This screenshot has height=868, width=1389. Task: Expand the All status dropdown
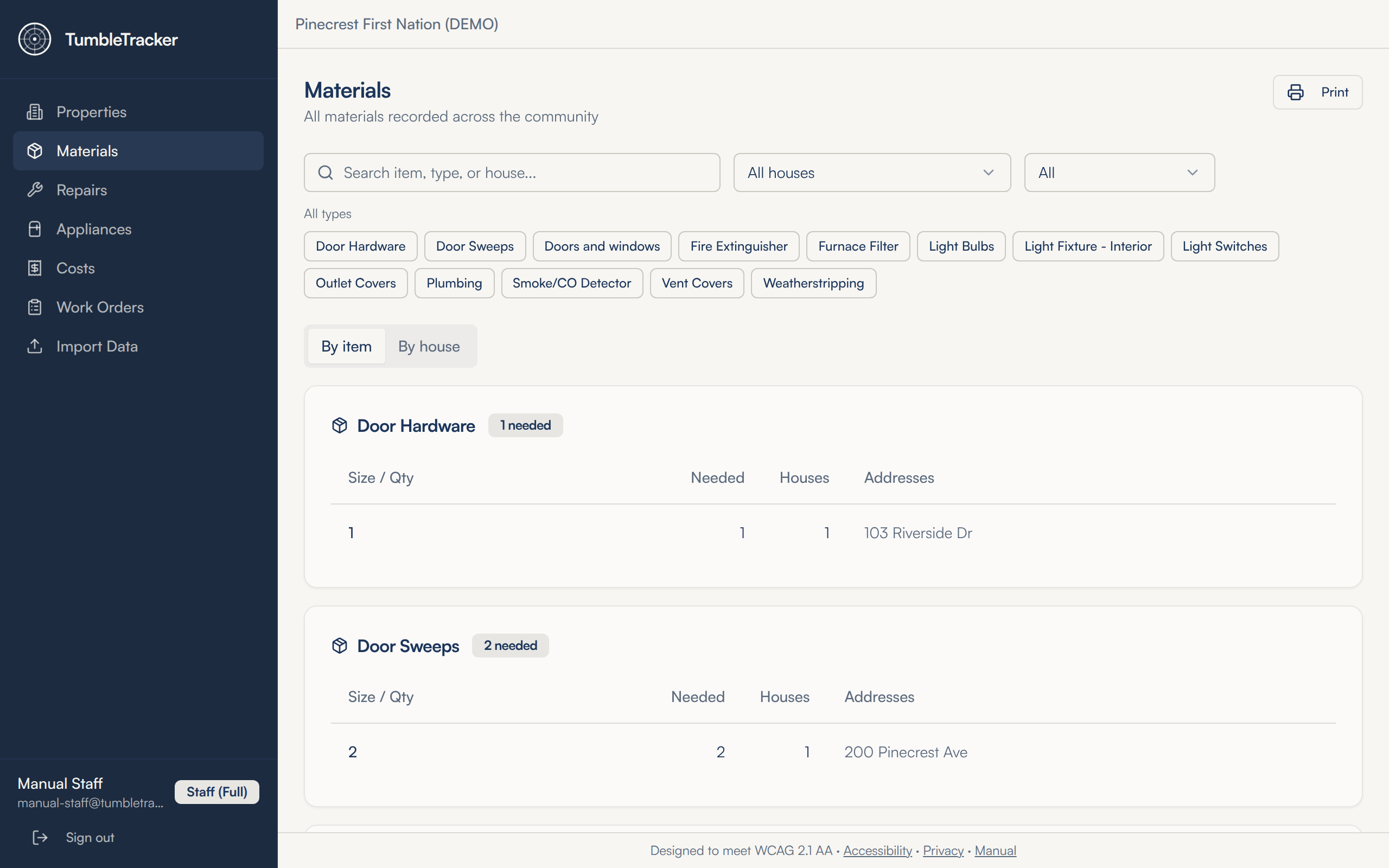[x=1119, y=173]
